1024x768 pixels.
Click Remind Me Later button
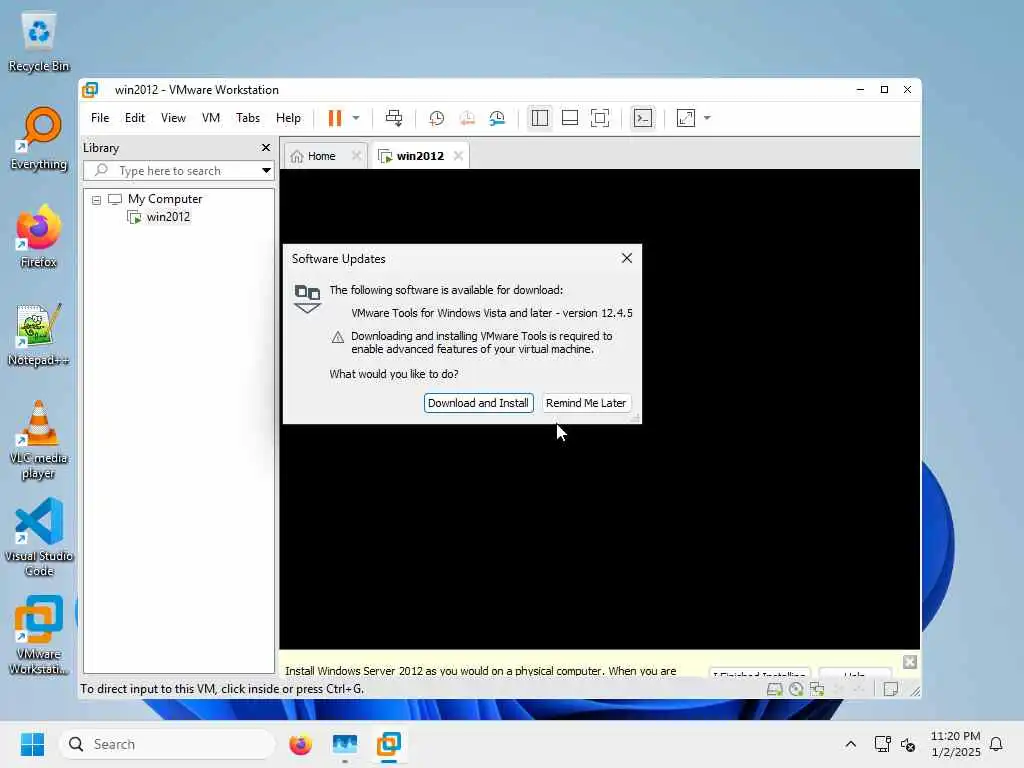pos(586,403)
